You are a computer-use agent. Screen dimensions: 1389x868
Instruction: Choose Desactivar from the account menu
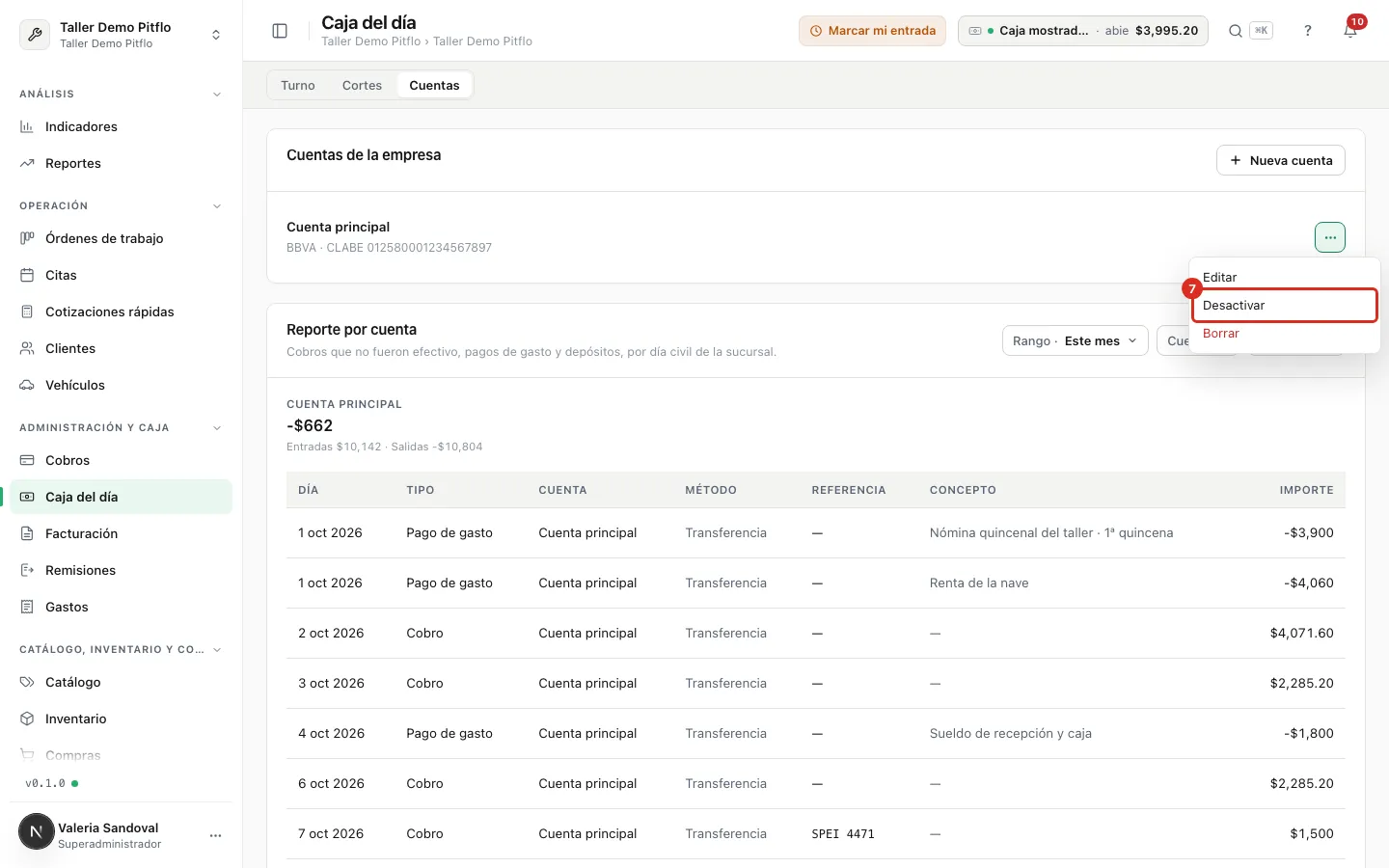click(1284, 305)
